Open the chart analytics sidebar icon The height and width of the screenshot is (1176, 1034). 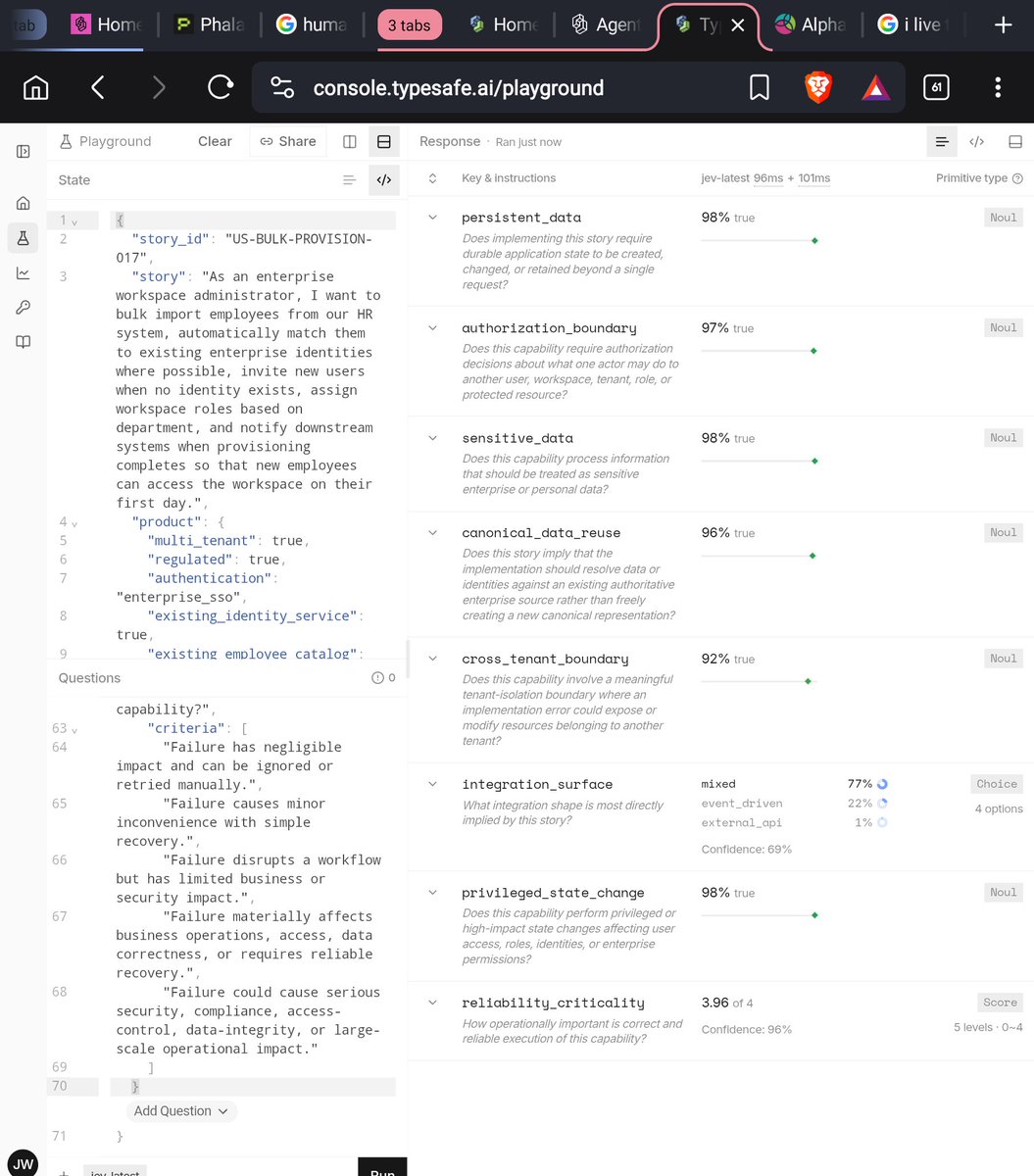24,273
